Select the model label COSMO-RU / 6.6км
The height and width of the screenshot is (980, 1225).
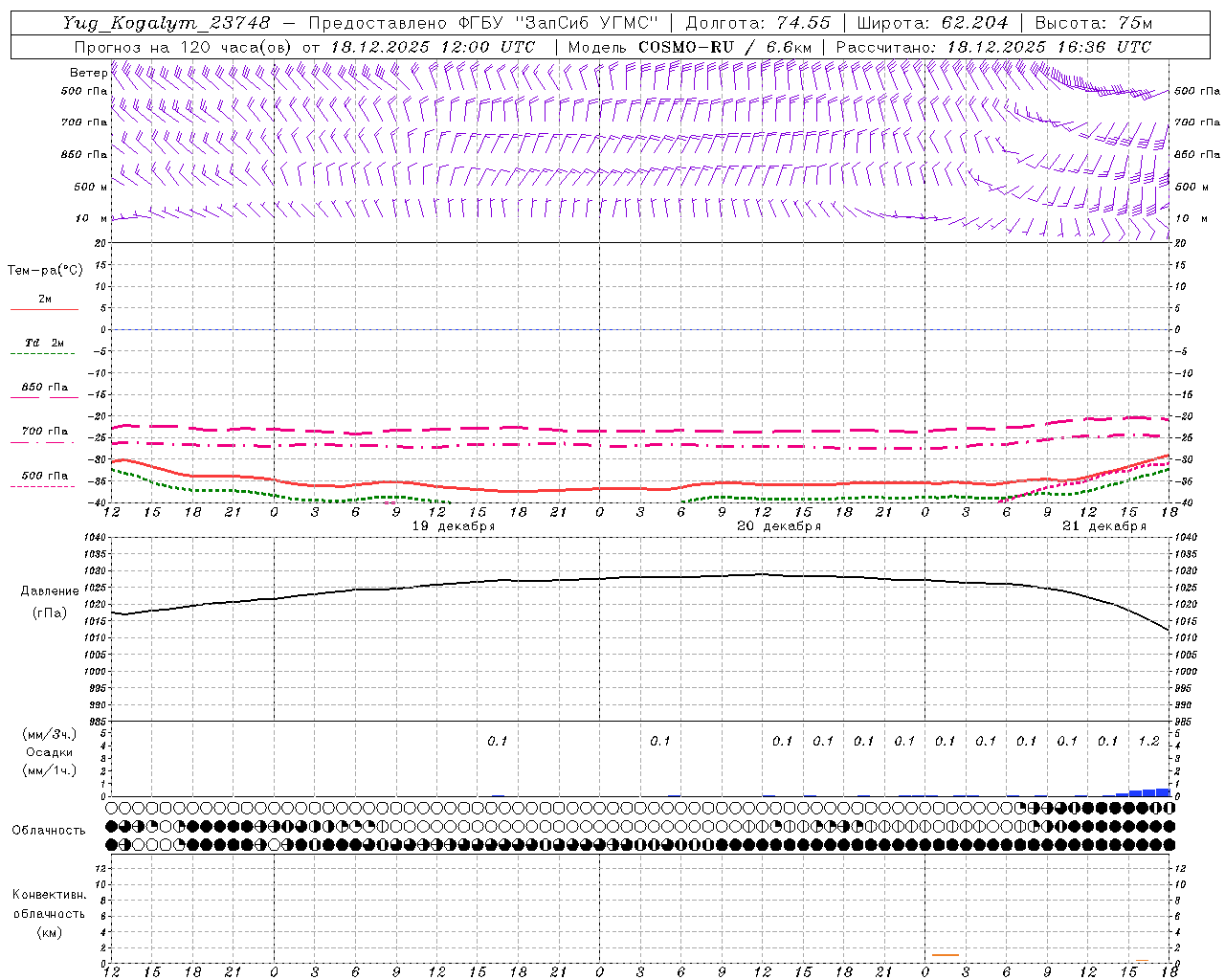click(724, 47)
